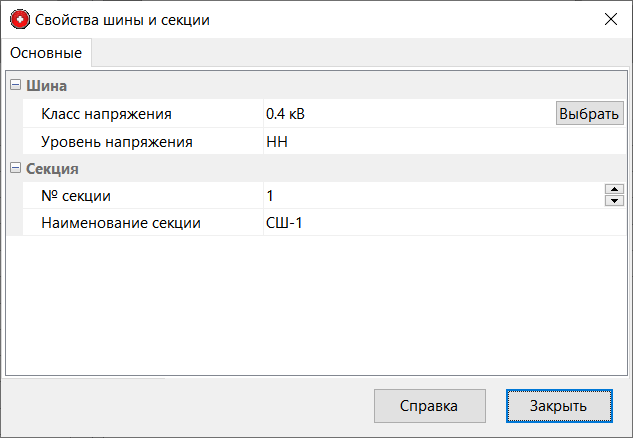634x438 pixels.
Task: Select the Наименование секции property label
Action: pos(121,222)
